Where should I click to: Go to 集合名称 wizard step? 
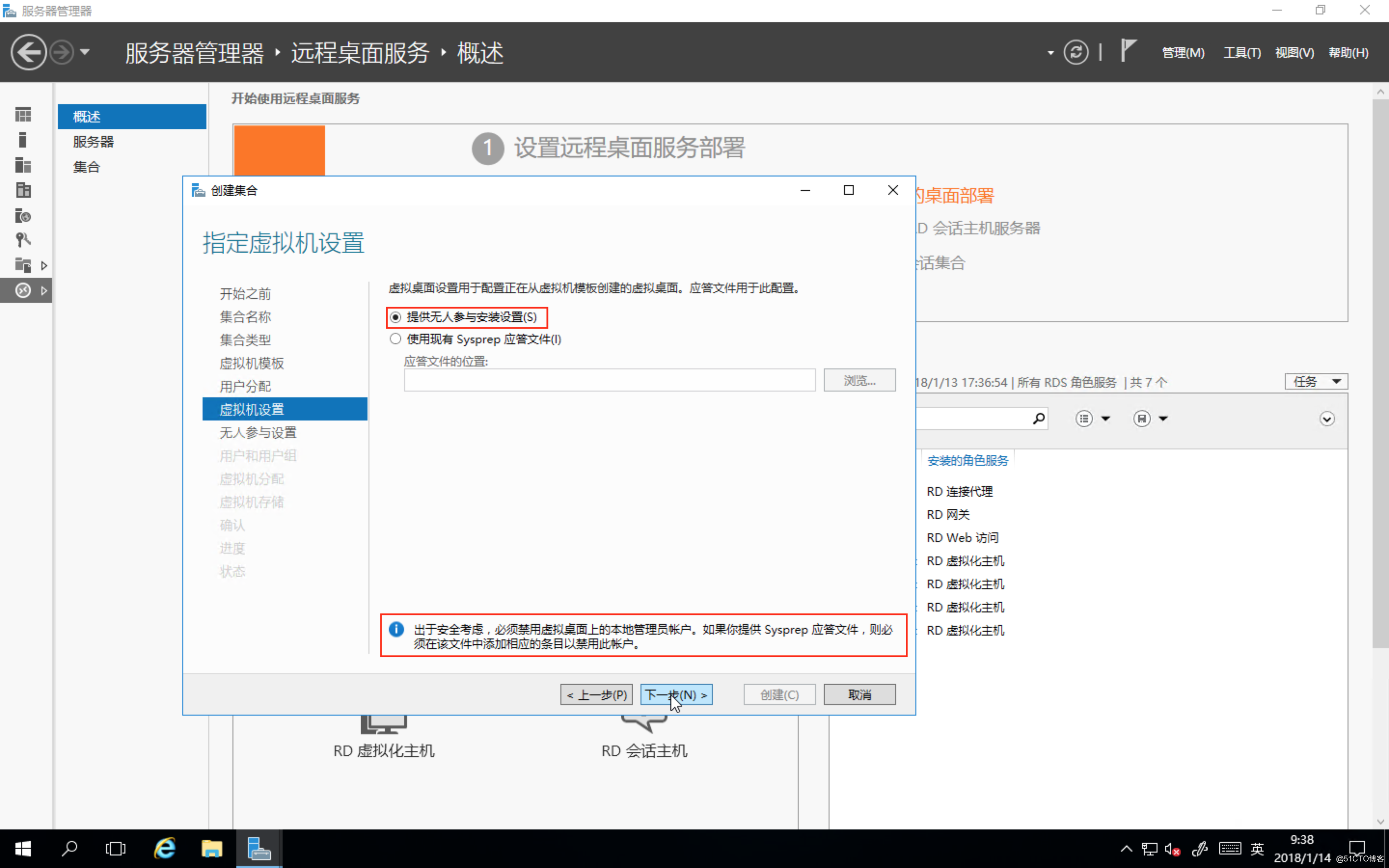[245, 317]
